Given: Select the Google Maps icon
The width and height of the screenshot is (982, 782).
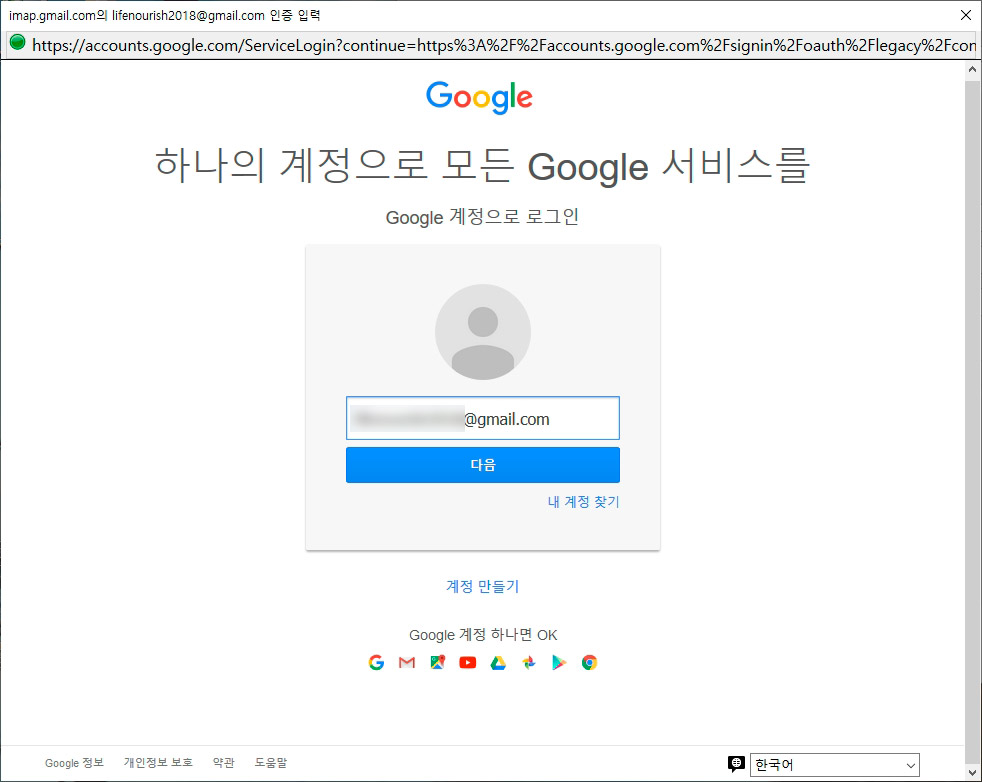Looking at the screenshot, I should 437,662.
